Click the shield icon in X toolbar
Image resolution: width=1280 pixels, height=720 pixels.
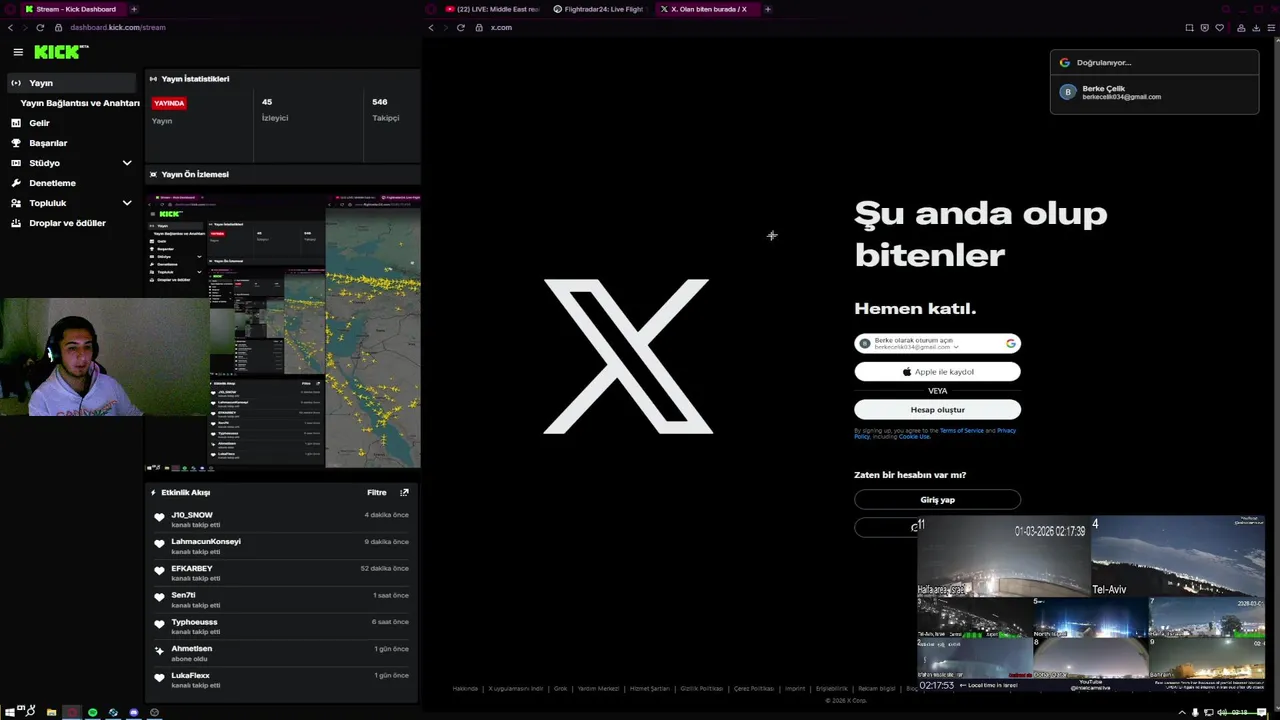pos(1204,27)
